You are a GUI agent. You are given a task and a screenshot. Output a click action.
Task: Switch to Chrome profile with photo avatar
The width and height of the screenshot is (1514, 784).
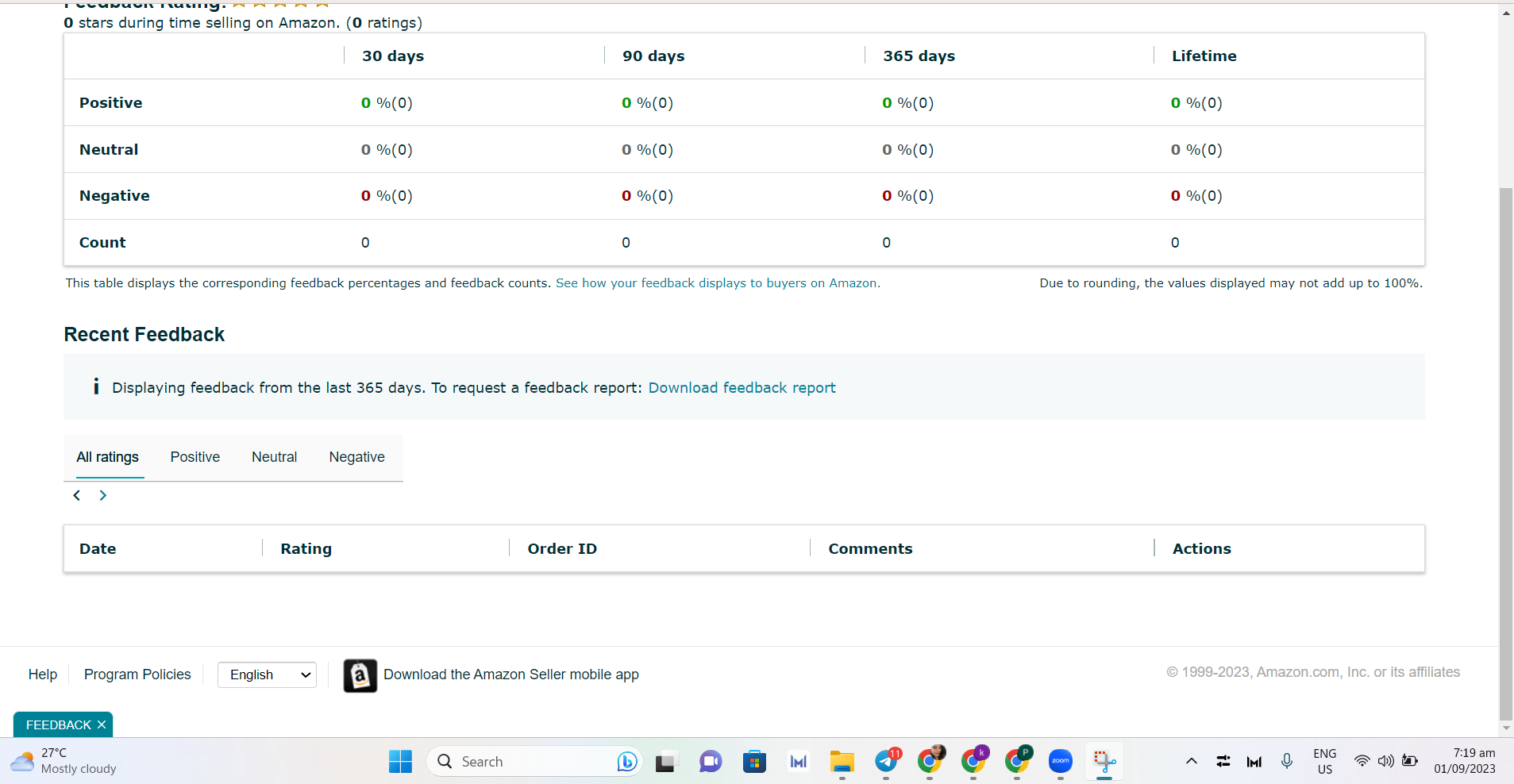pos(930,761)
